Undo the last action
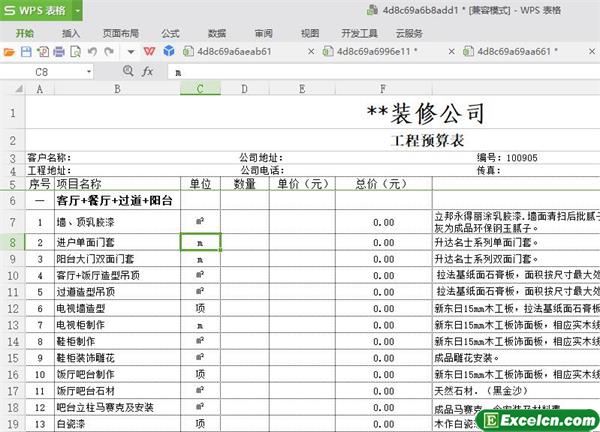Viewport: 600px width, 432px height. pyautogui.click(x=92, y=52)
